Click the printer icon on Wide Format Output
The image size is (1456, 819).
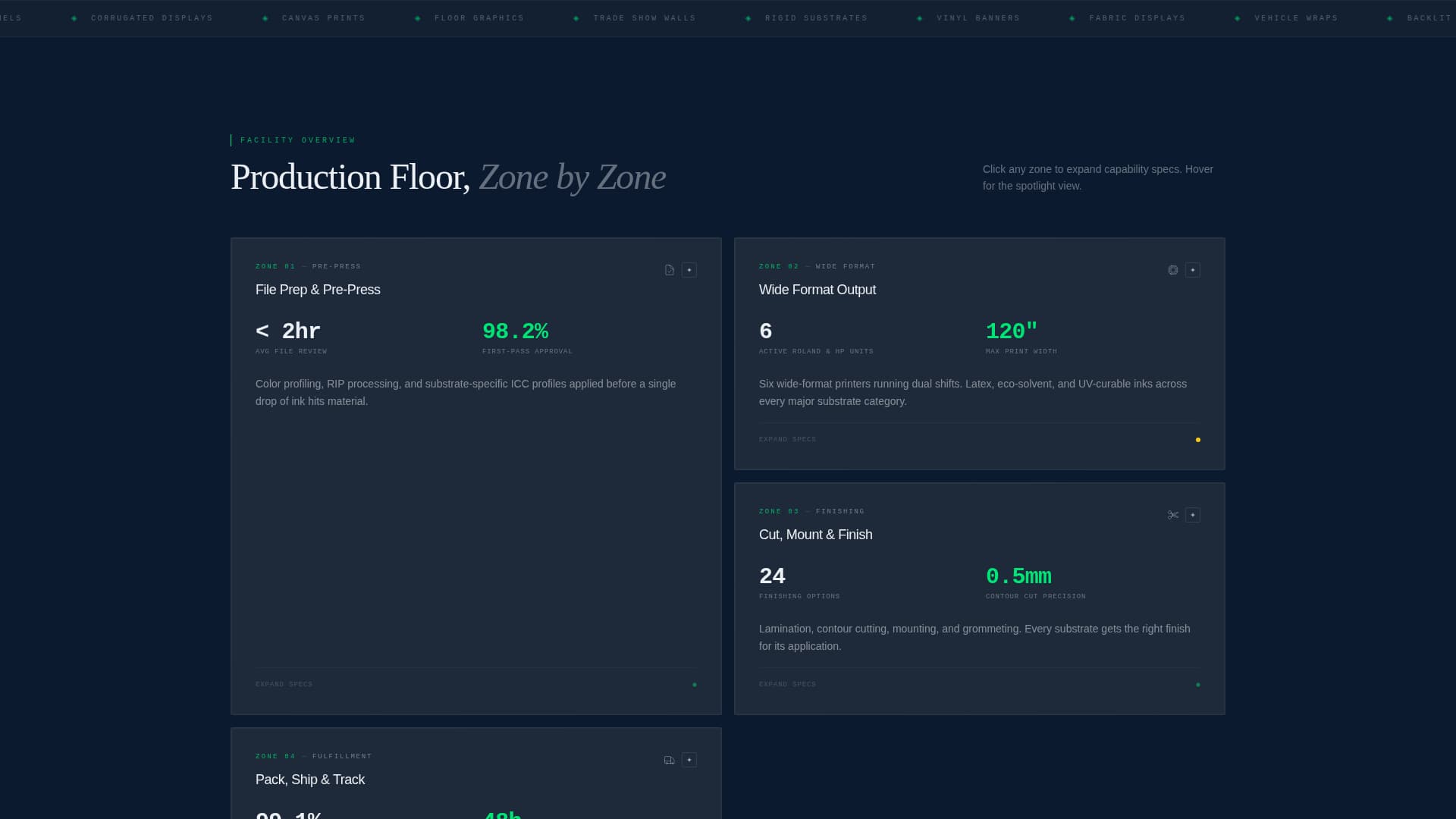tap(1172, 270)
